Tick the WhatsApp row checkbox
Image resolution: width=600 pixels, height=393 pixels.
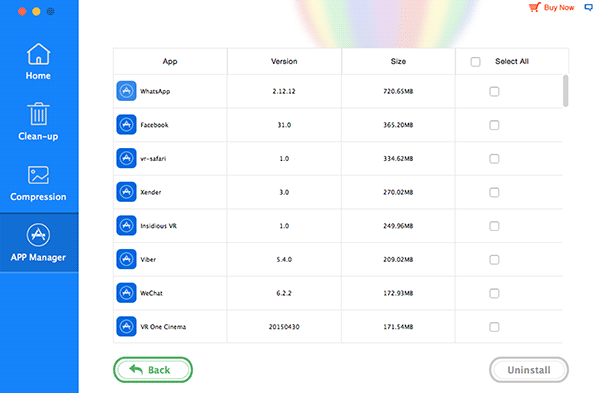(494, 91)
